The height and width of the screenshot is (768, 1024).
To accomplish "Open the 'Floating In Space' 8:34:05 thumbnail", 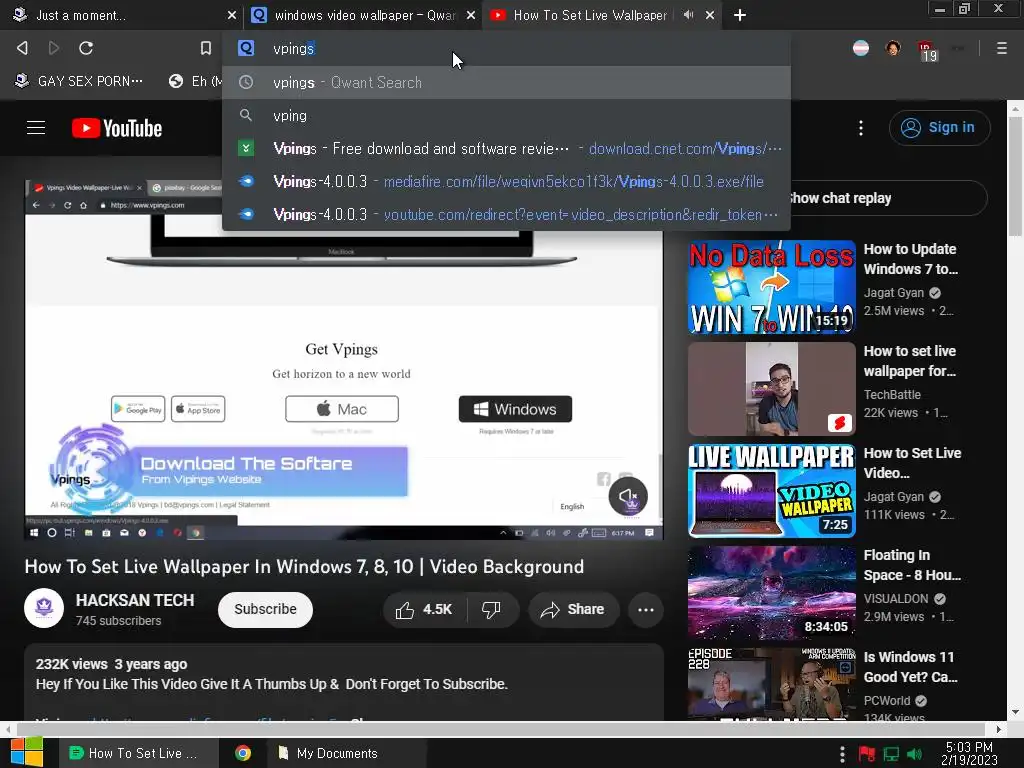I will [771, 592].
